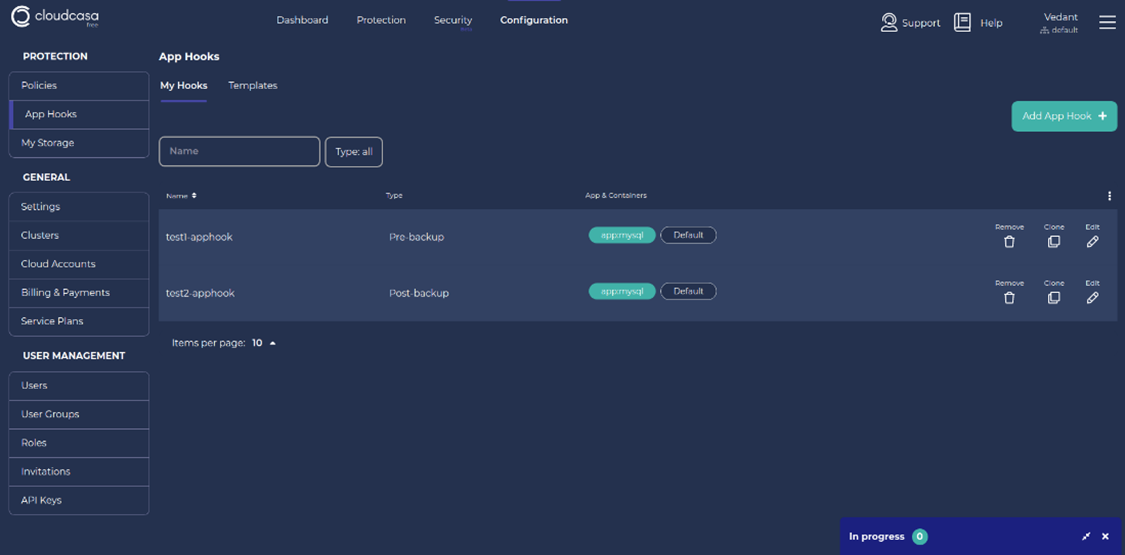Select test2-apphook name cell

tap(200, 293)
